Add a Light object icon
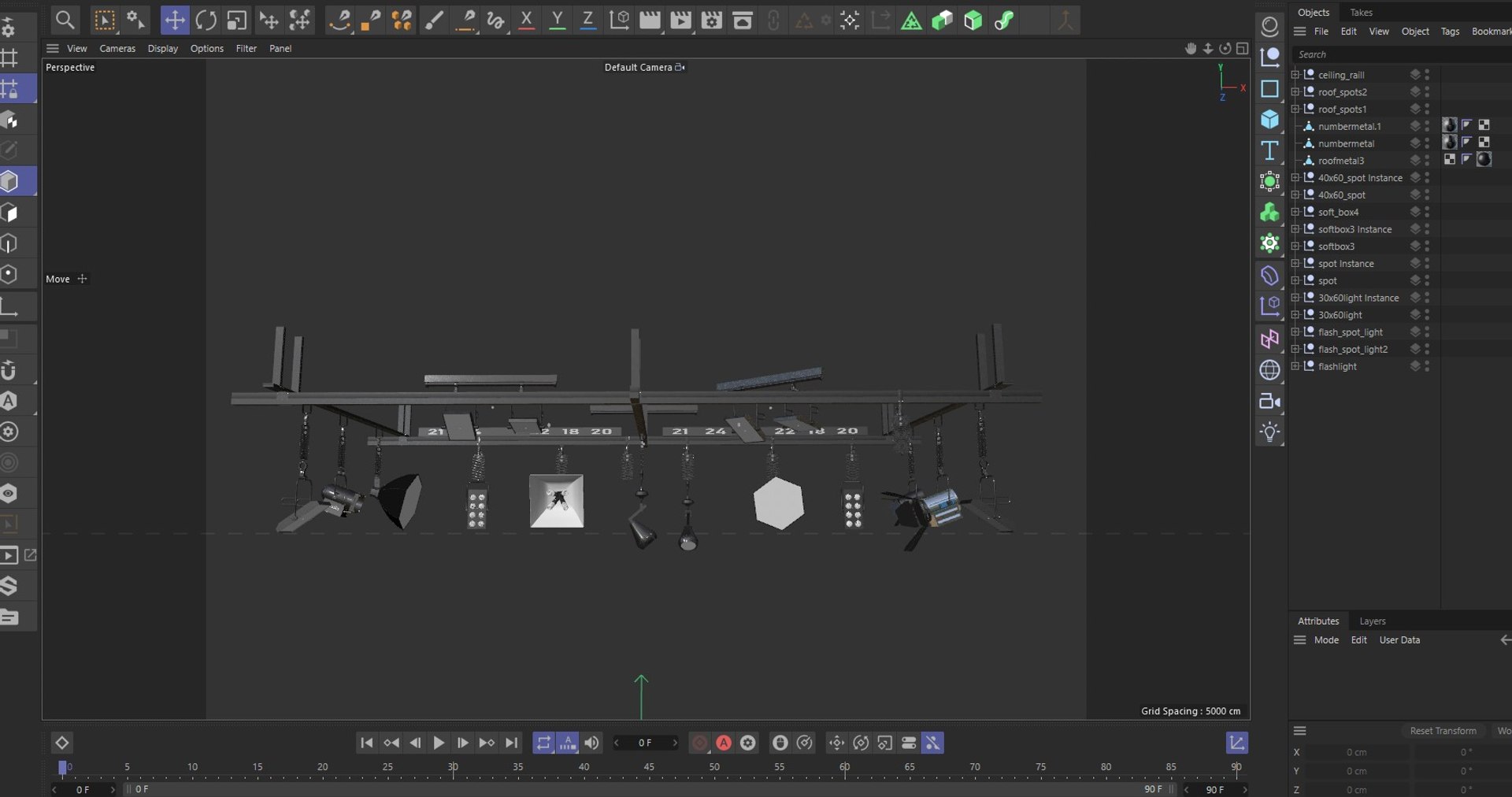 pos(1269,432)
